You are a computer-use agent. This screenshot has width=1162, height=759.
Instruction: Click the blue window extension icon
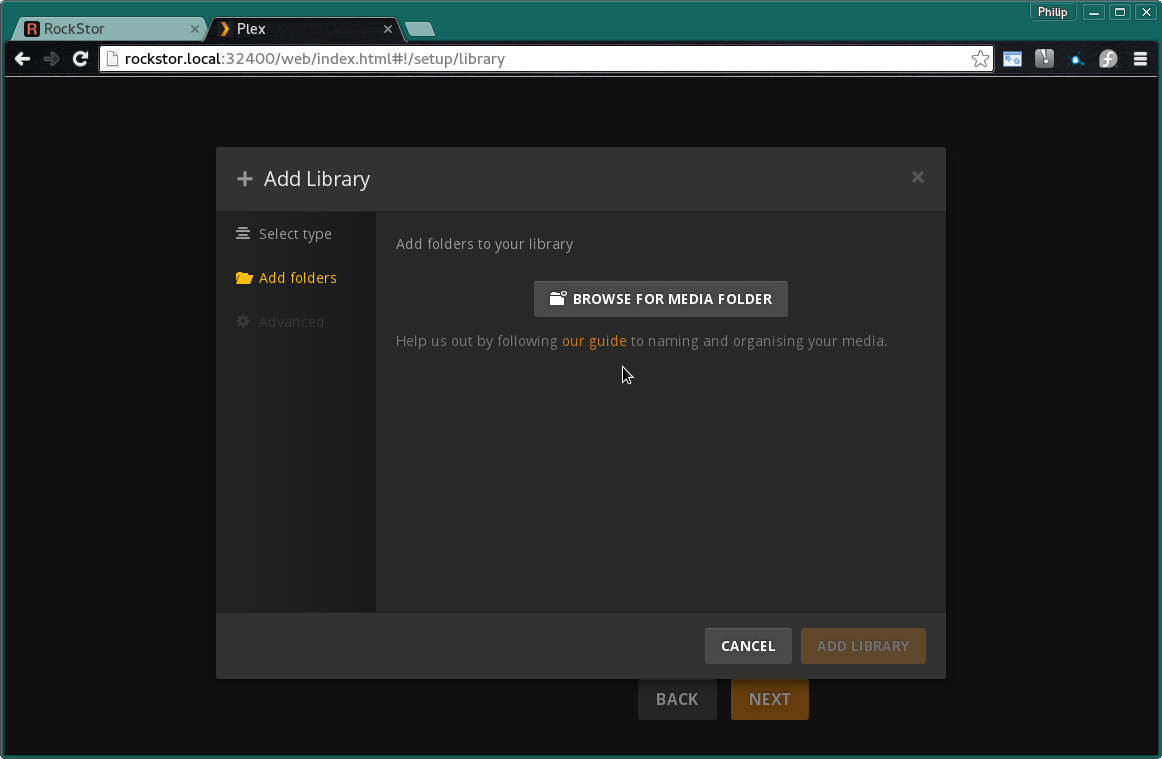1012,59
